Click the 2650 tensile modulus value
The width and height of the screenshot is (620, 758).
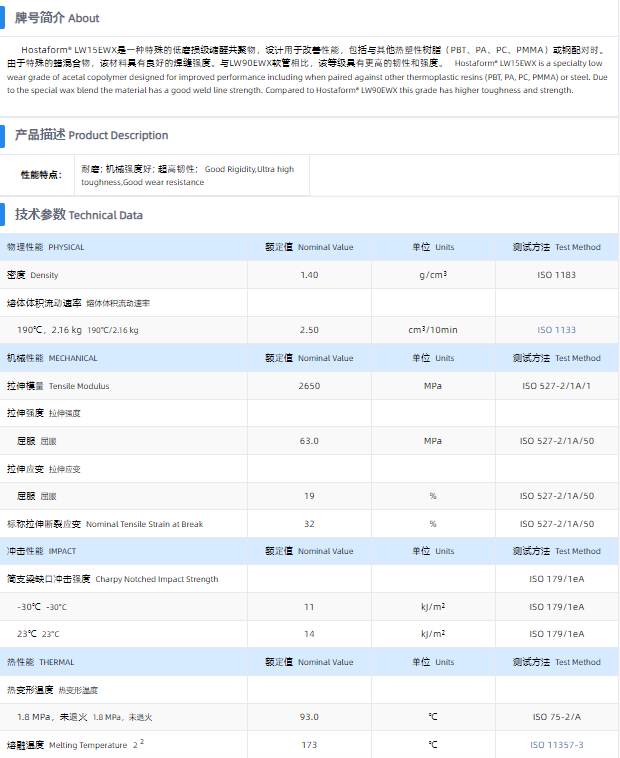(x=309, y=386)
